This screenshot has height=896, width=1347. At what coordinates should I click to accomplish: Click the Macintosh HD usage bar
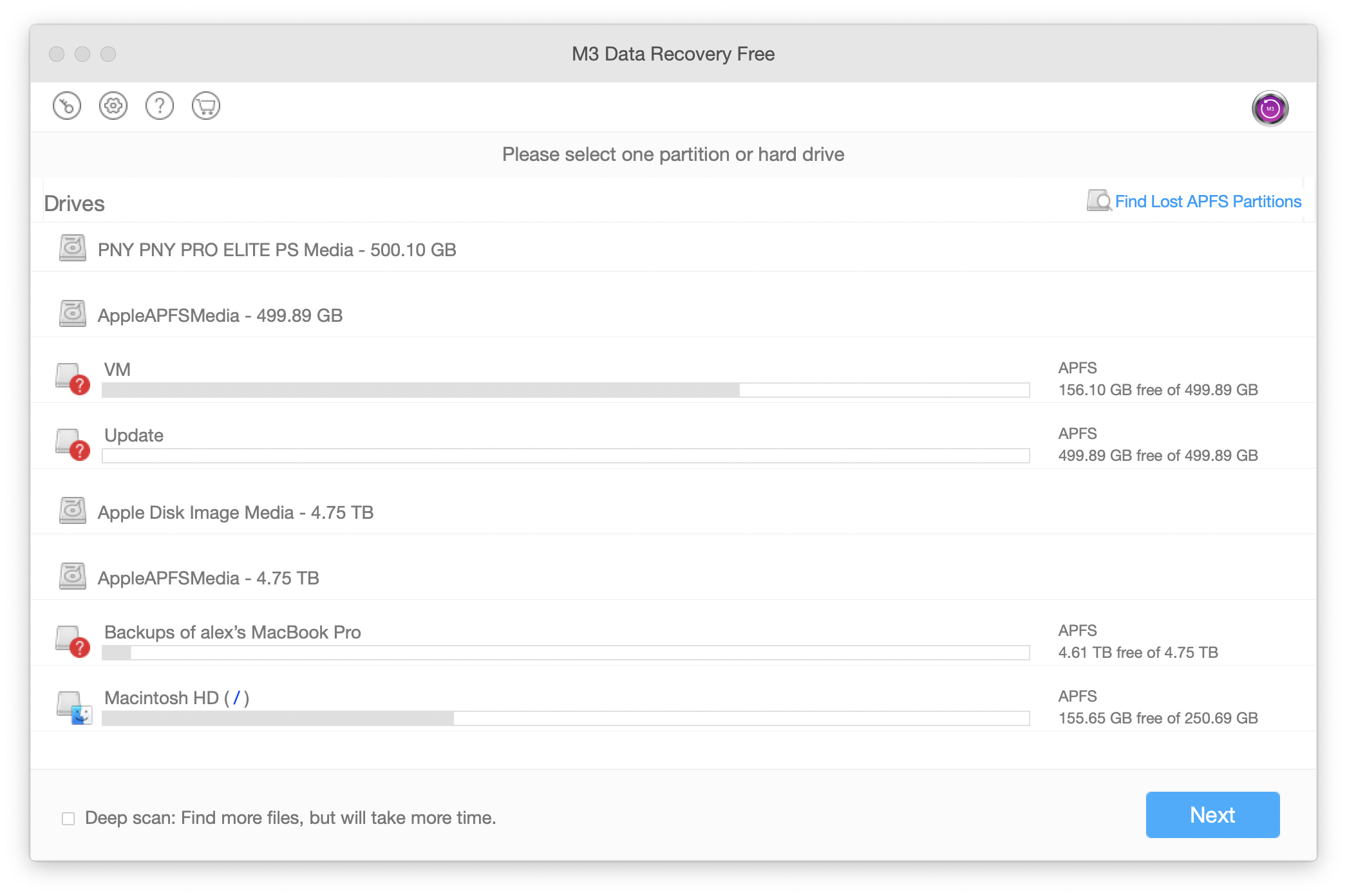[x=566, y=718]
